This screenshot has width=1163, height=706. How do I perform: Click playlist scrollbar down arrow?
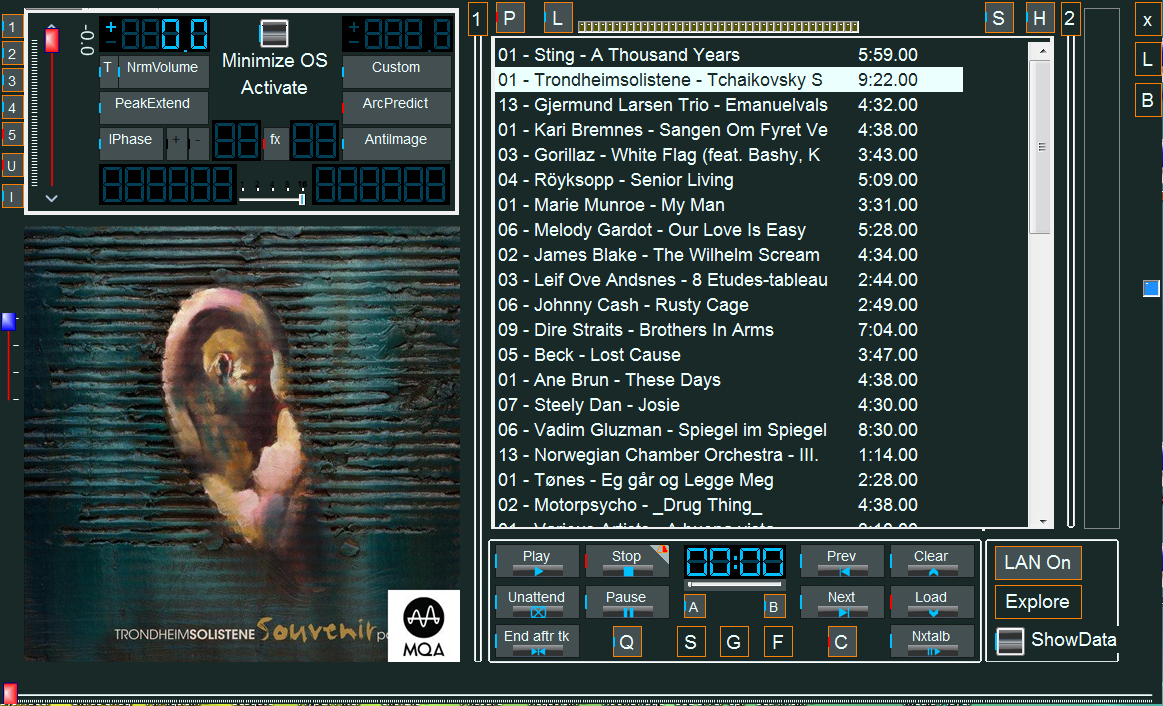[x=1043, y=521]
